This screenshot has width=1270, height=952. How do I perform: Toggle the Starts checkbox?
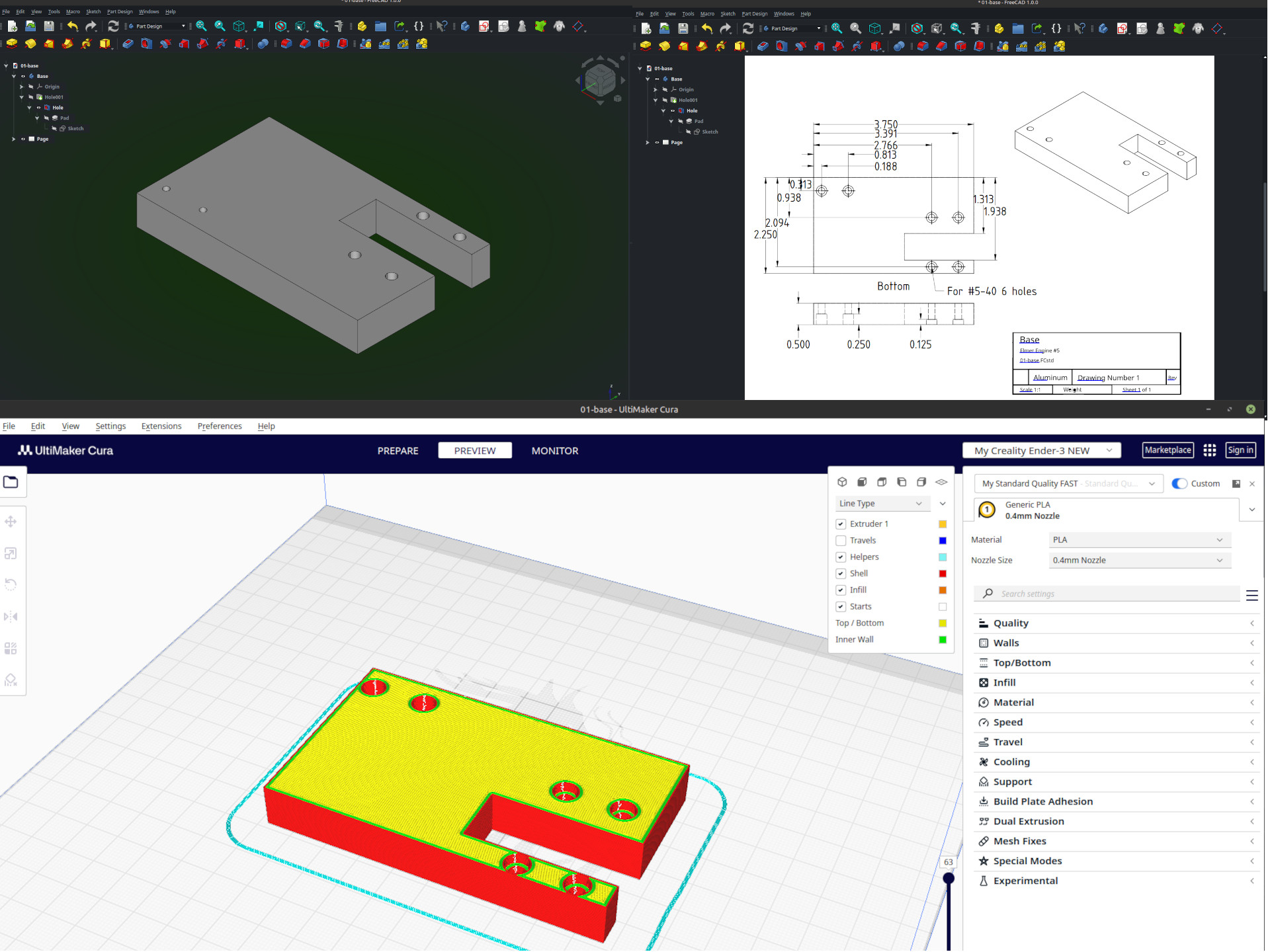click(841, 607)
